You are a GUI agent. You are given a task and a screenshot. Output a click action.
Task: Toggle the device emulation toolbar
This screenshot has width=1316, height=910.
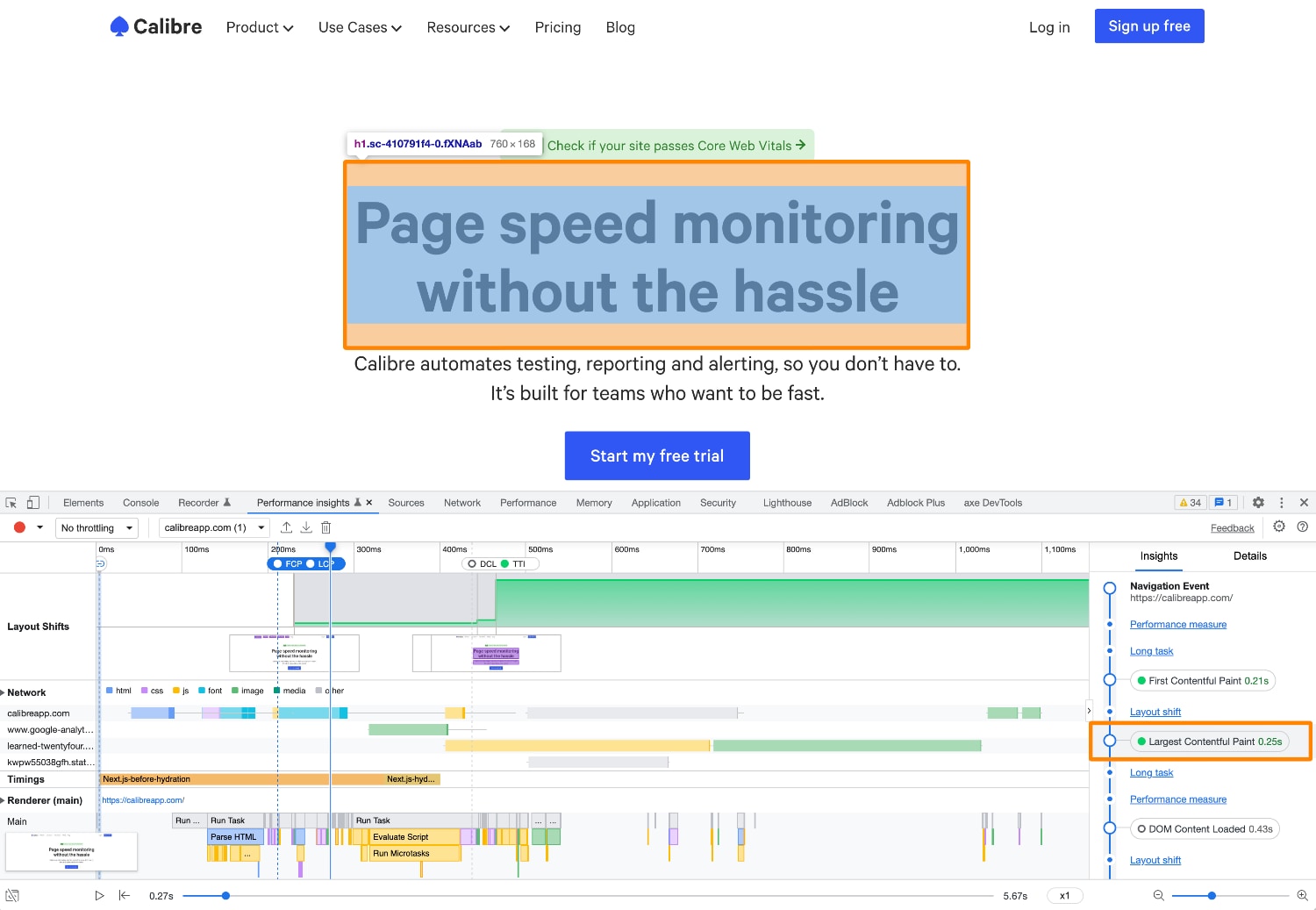32,502
